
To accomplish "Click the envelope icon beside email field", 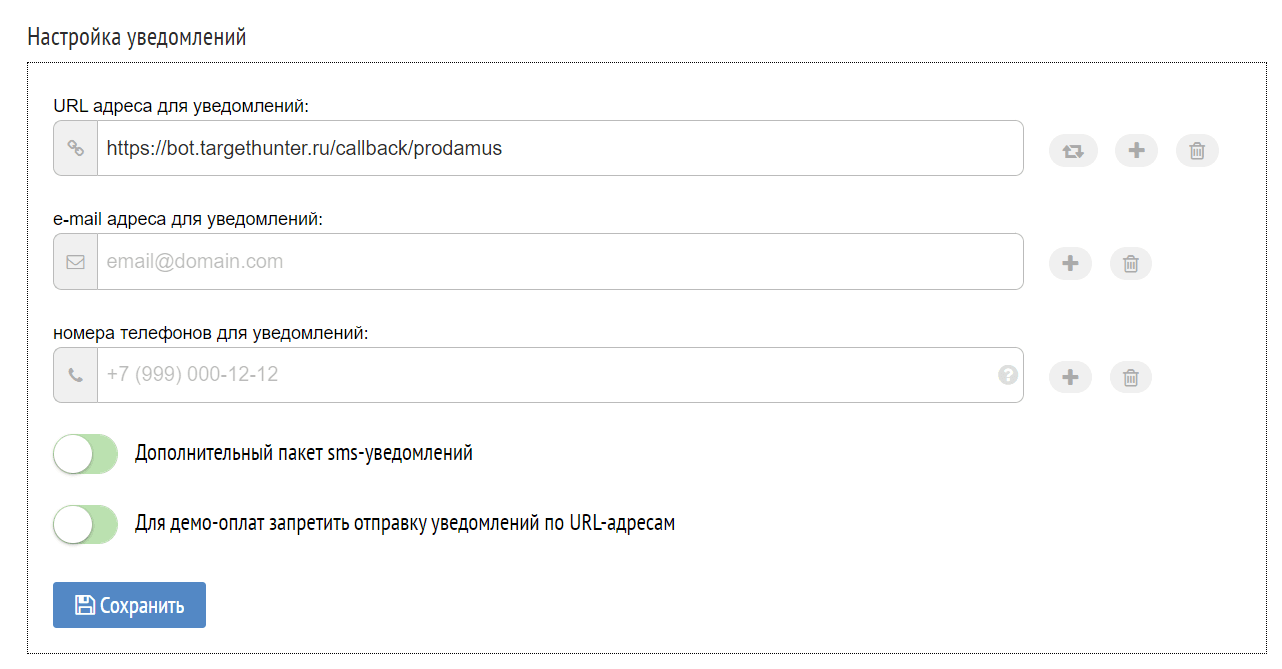I will point(75,262).
